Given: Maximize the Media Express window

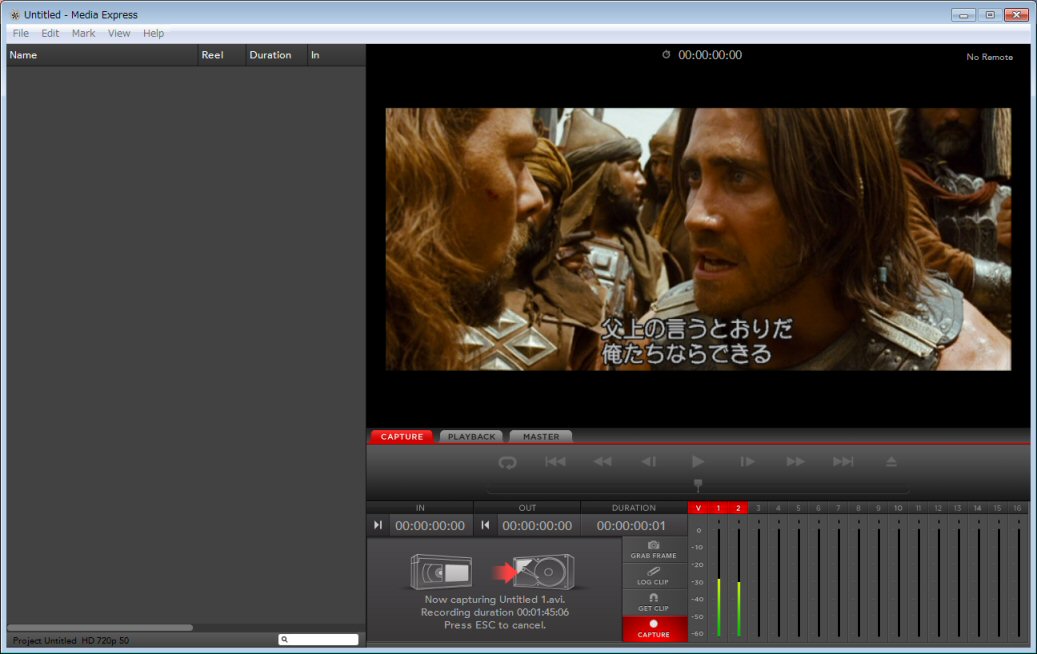Looking at the screenshot, I should coord(989,15).
